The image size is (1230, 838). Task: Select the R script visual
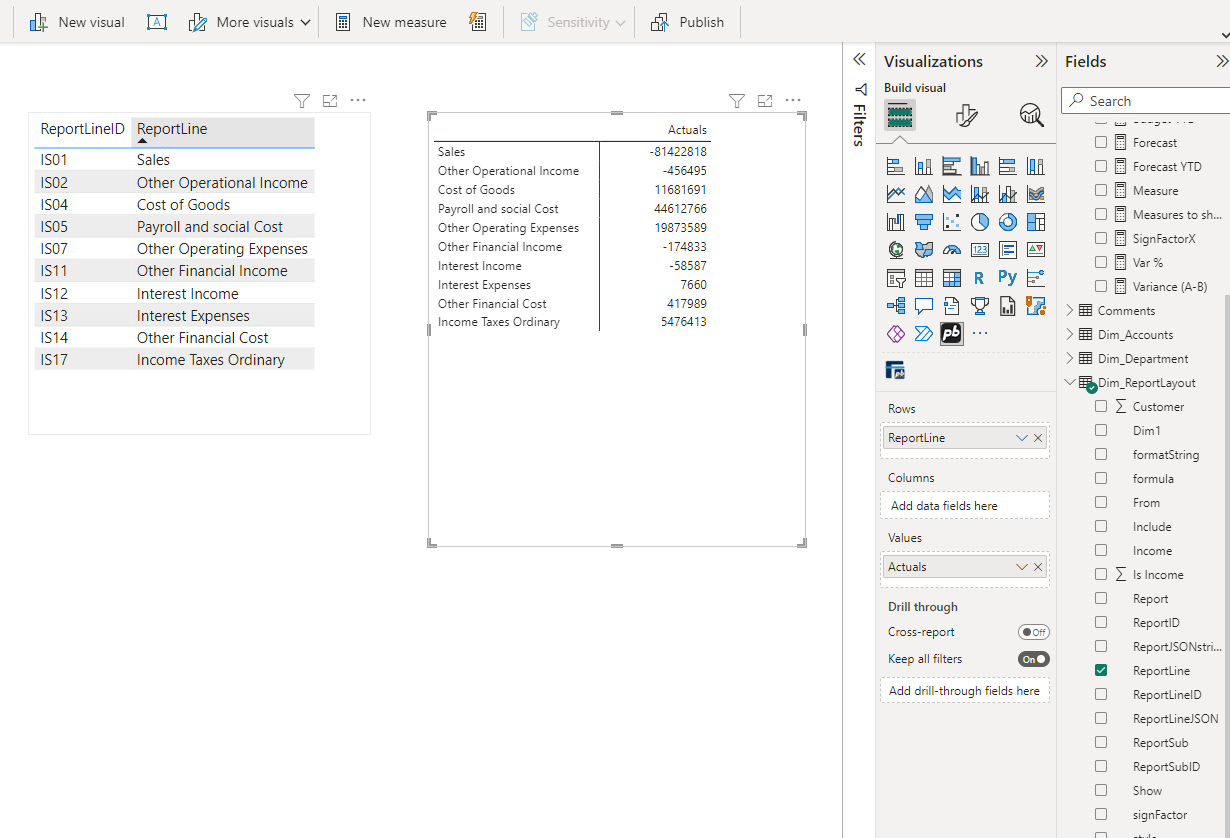pos(979,277)
